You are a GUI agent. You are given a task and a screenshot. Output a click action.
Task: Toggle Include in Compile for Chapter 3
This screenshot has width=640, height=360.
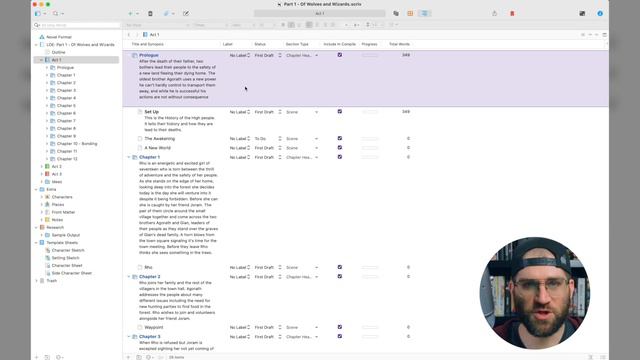340,336
